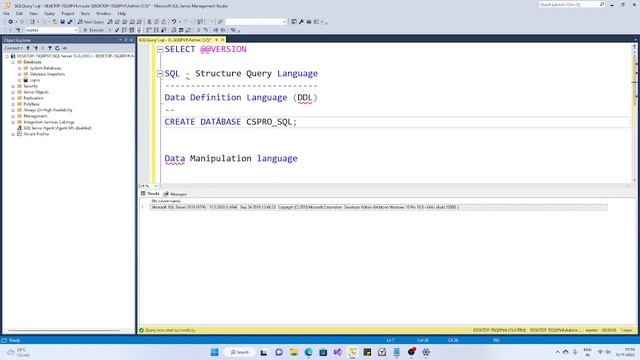640x360 pixels.
Task: Click the Save All icon
Action: [x=70, y=22]
